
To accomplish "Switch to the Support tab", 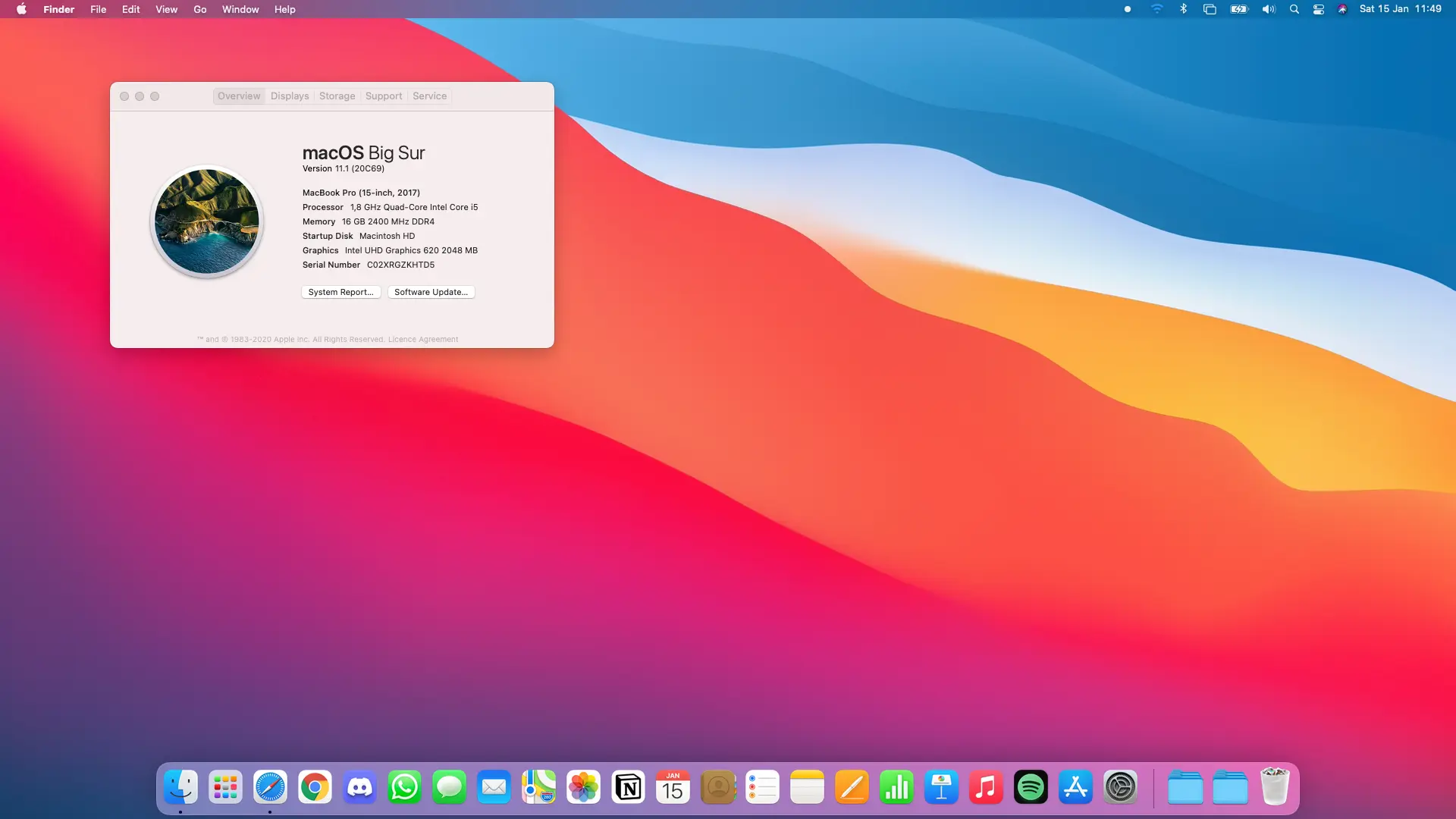I will [384, 96].
